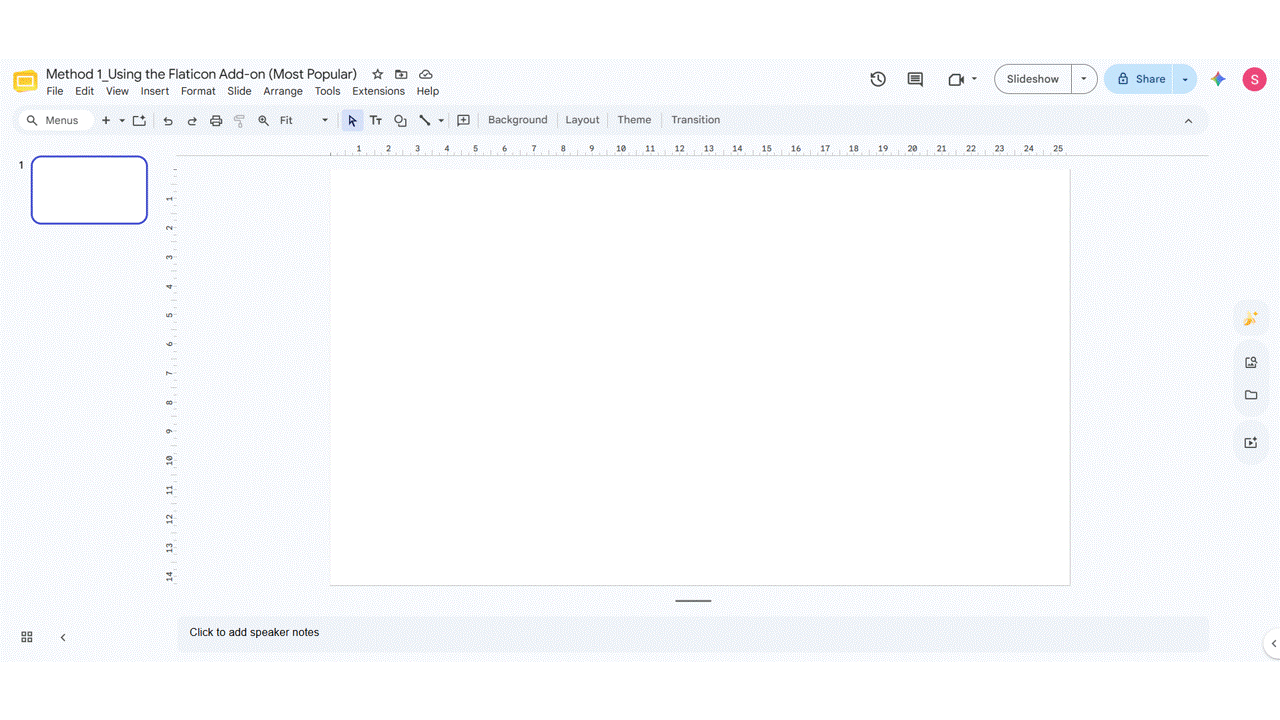Click the blank slide canvas
Viewport: 1280px width, 720px height.
(700, 377)
